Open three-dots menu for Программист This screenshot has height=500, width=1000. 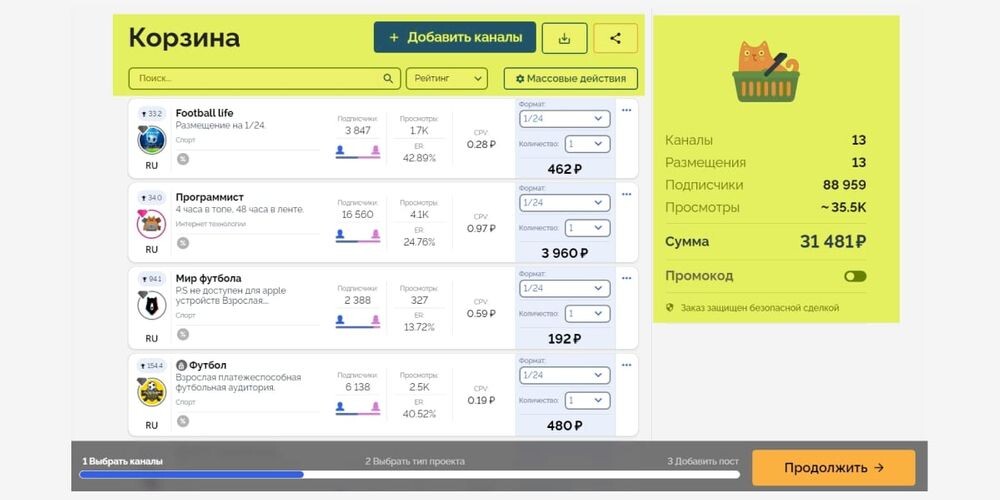626,194
